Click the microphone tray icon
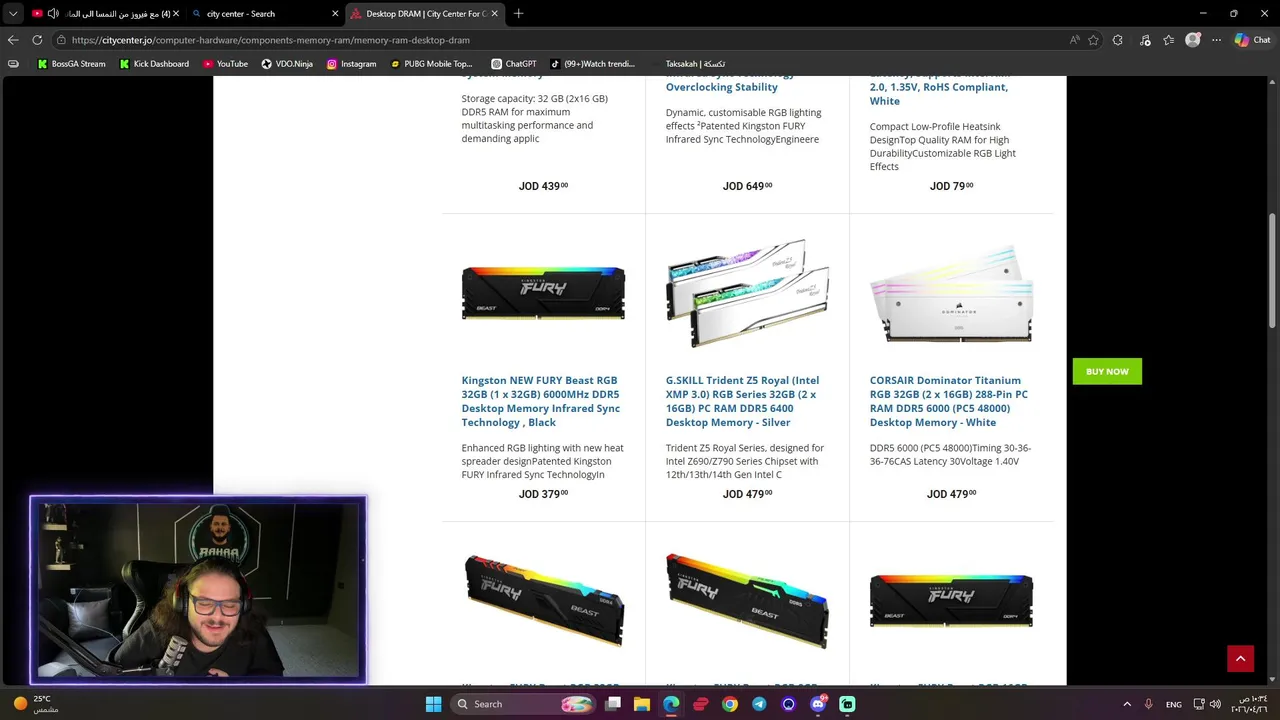The width and height of the screenshot is (1280, 720). [x=1149, y=704]
